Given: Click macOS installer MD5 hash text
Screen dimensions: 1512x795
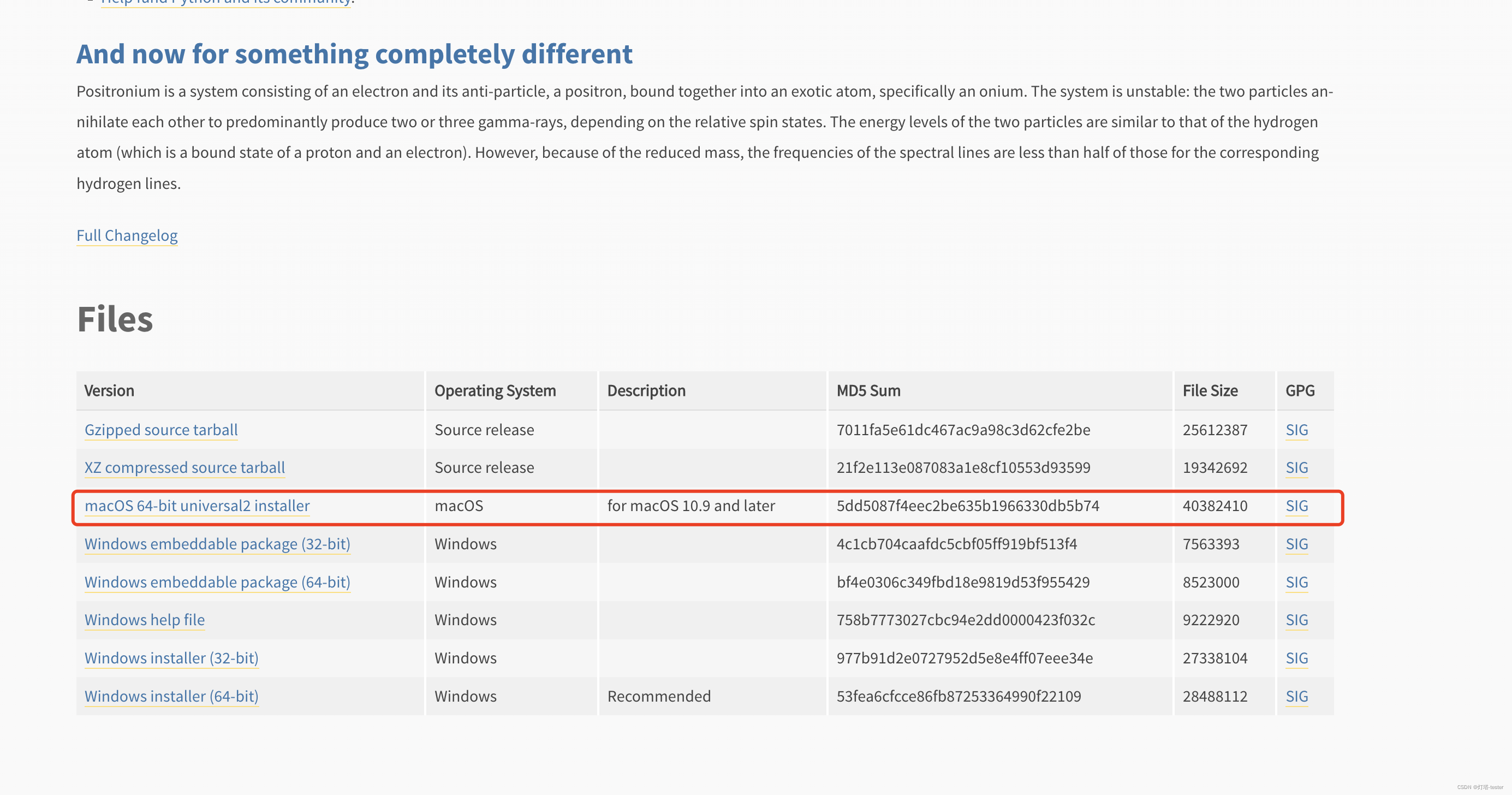Looking at the screenshot, I should [x=967, y=506].
